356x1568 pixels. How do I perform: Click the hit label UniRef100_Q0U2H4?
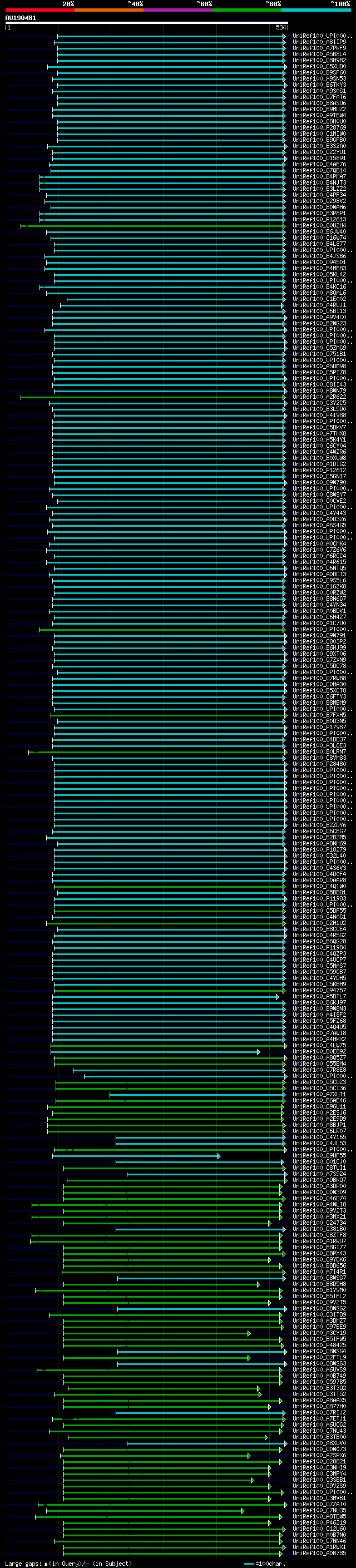(319, 226)
